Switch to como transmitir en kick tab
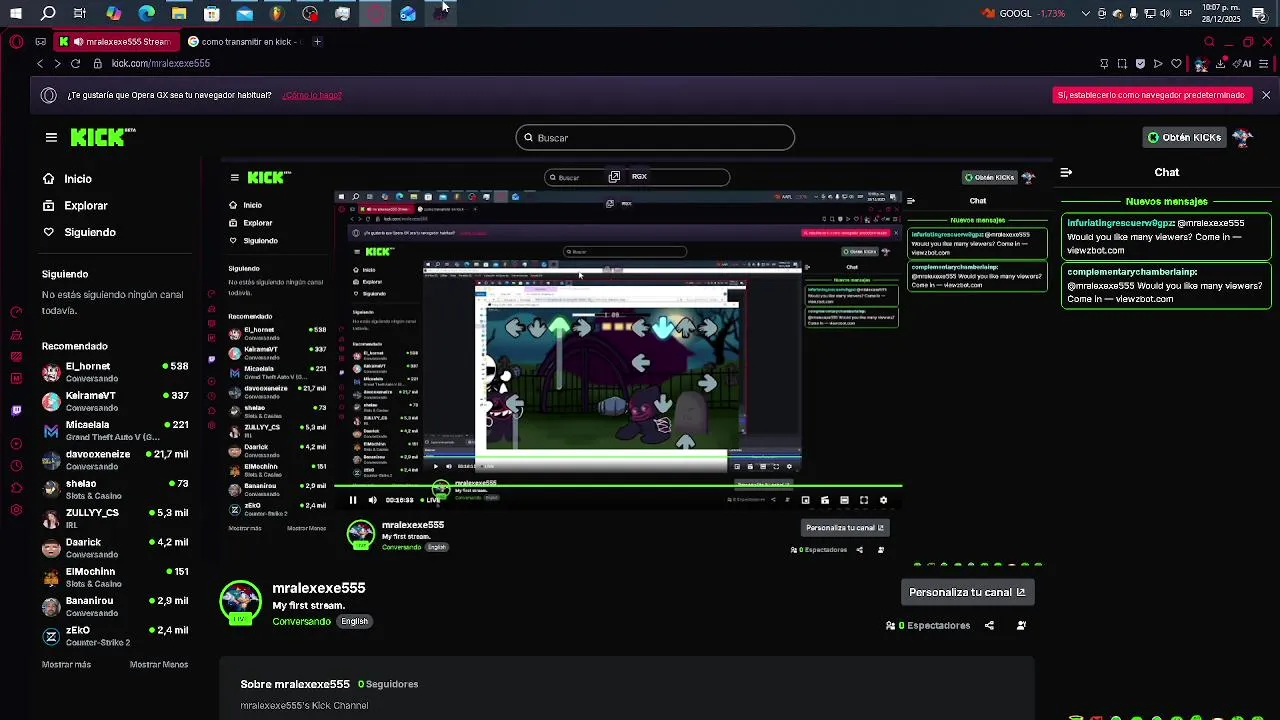This screenshot has width=1280, height=720. tap(243, 42)
